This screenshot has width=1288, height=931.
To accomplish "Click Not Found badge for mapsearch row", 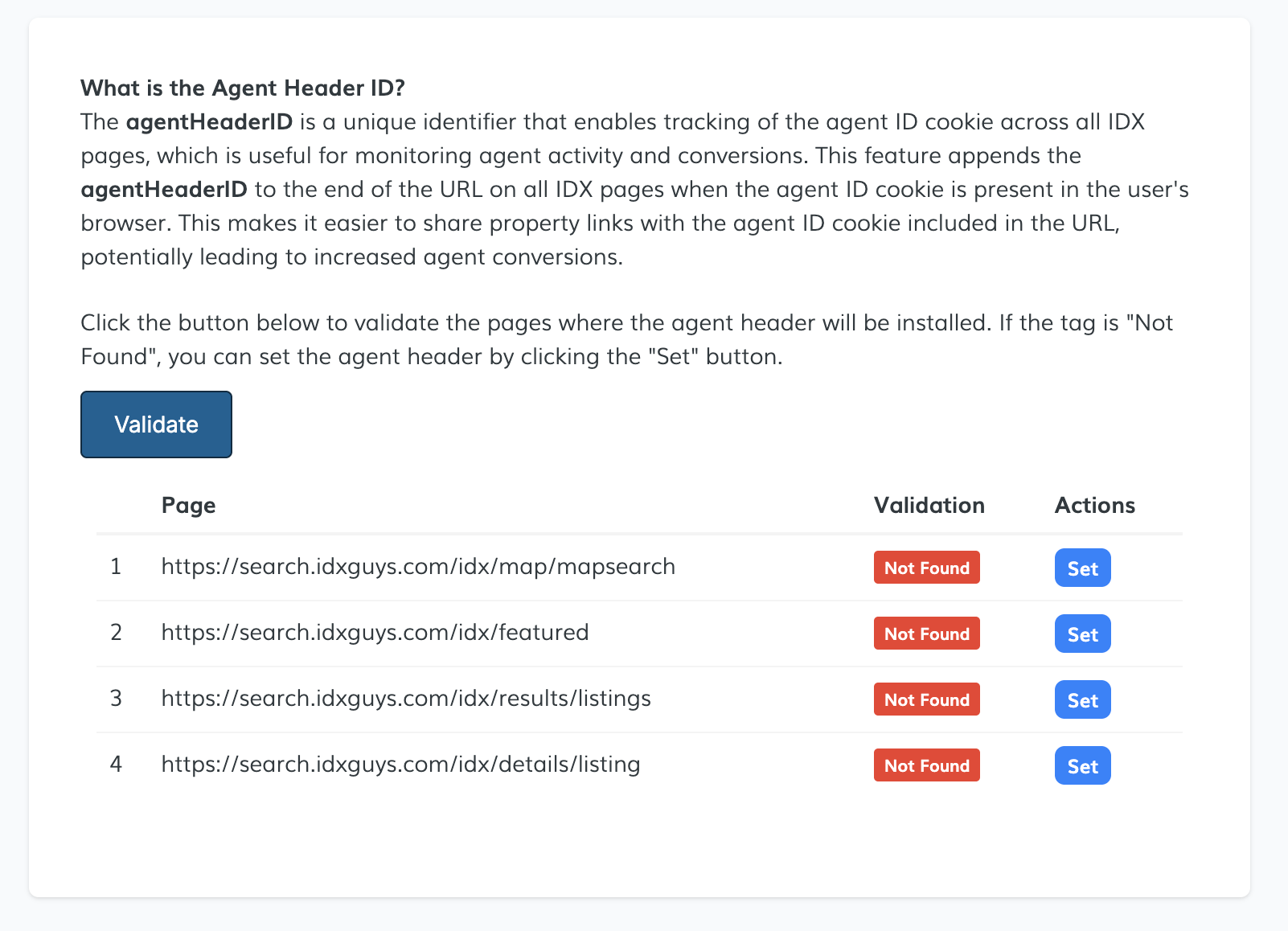I will pos(926,568).
